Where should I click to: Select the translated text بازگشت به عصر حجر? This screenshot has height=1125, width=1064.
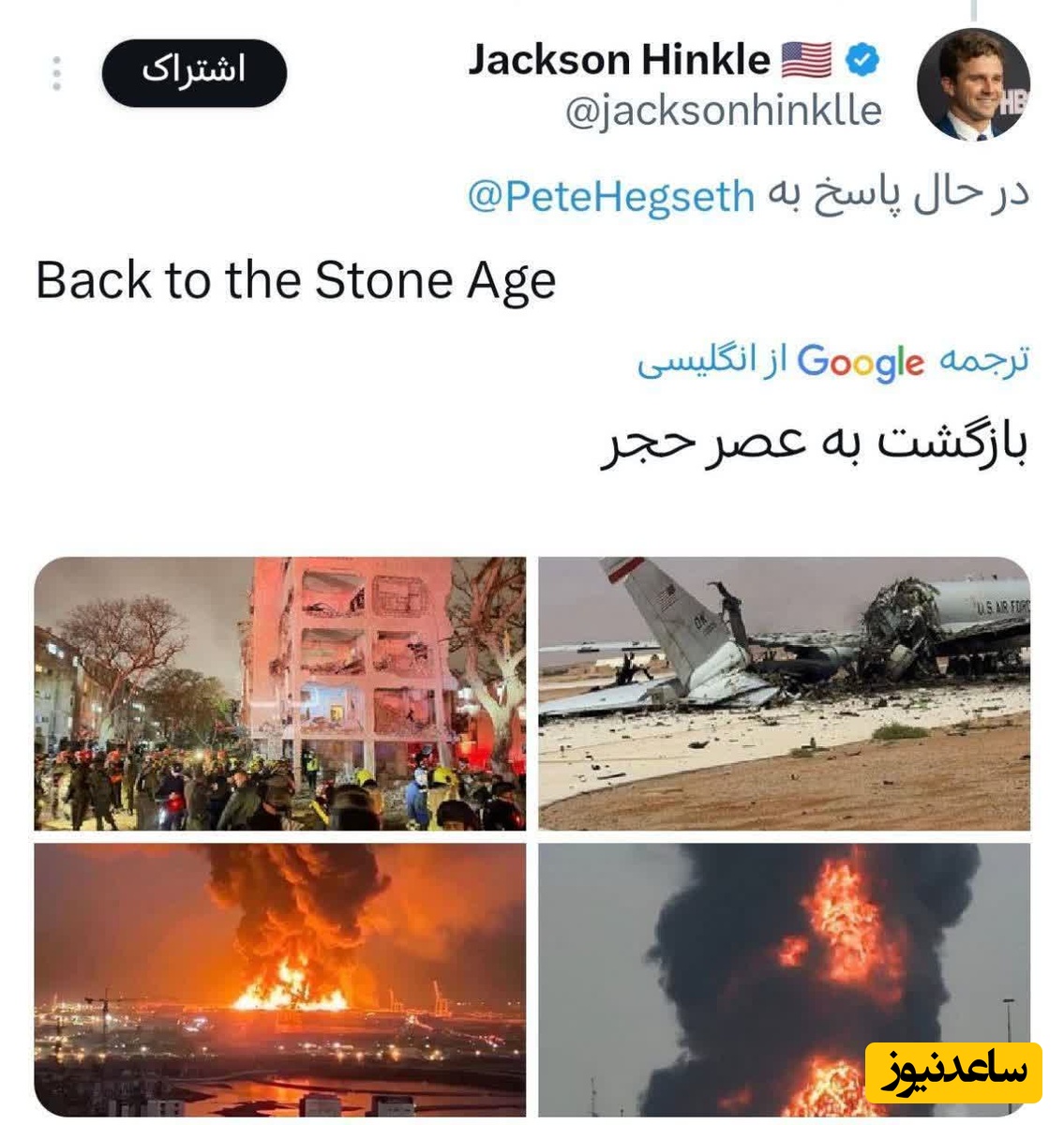814,442
